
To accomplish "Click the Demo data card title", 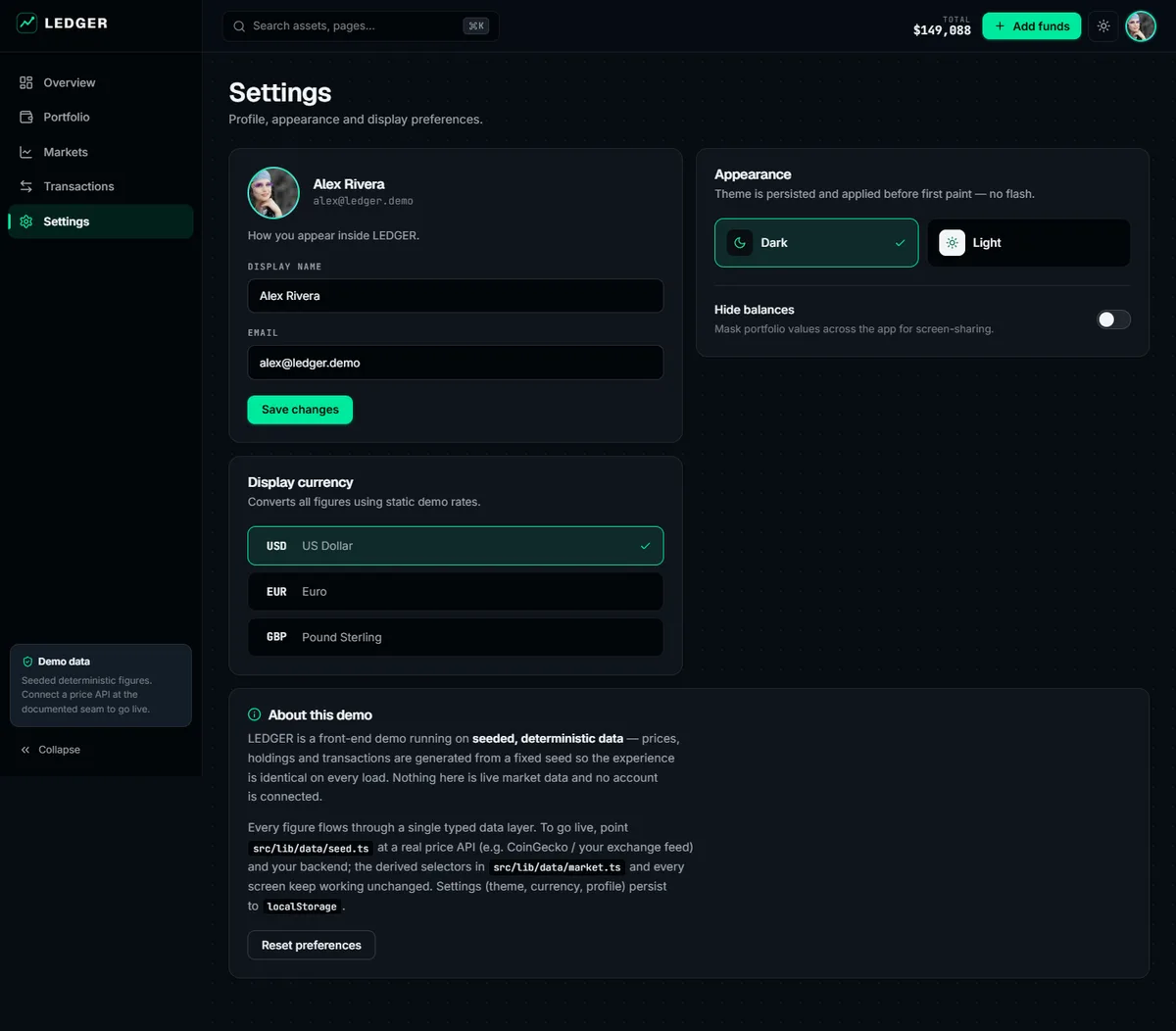I will [x=64, y=662].
